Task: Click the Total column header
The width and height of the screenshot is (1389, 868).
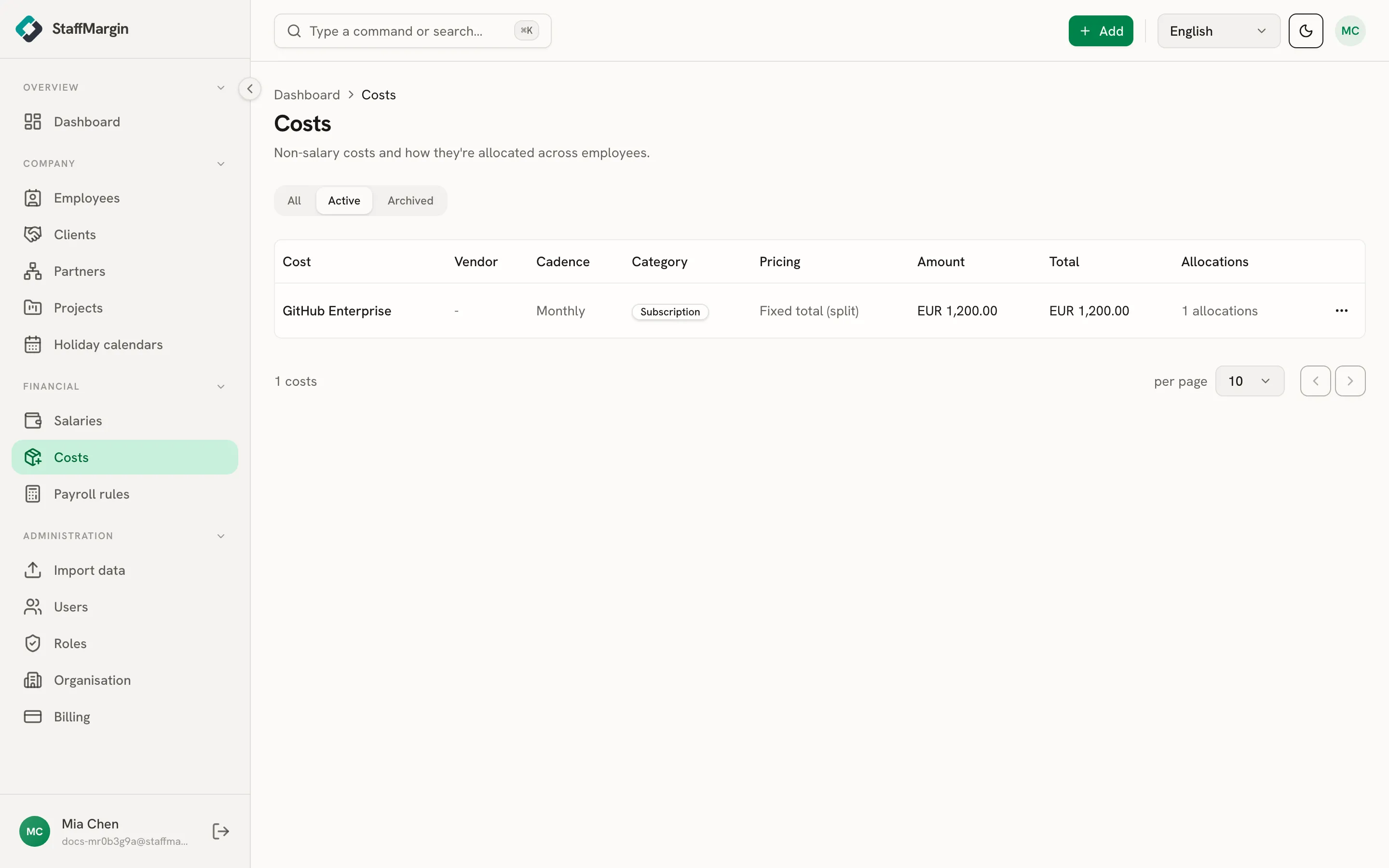Action: (1064, 262)
